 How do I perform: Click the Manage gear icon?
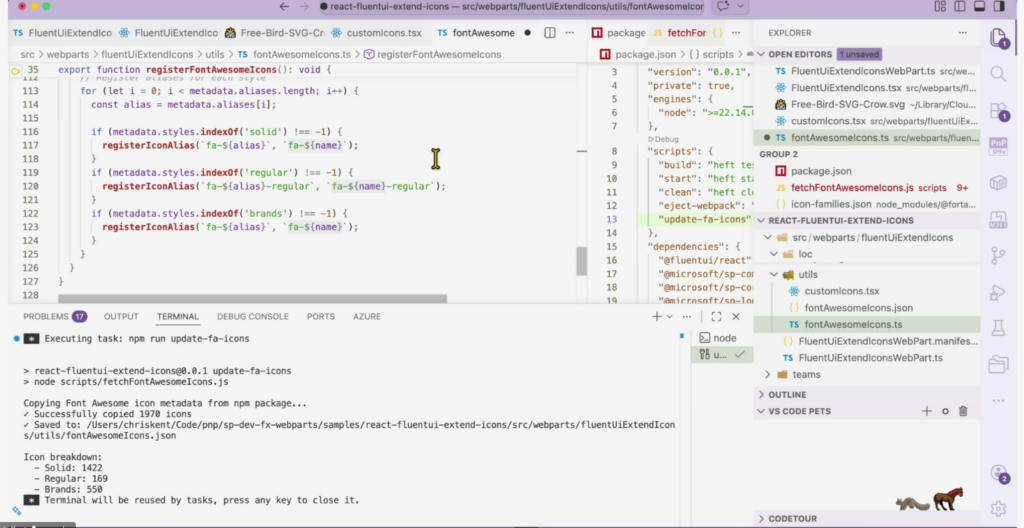click(997, 508)
